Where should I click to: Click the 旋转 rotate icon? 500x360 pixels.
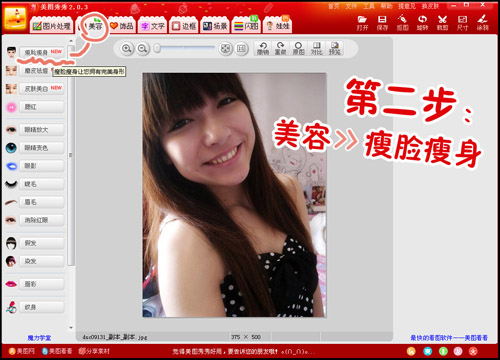[x=422, y=19]
